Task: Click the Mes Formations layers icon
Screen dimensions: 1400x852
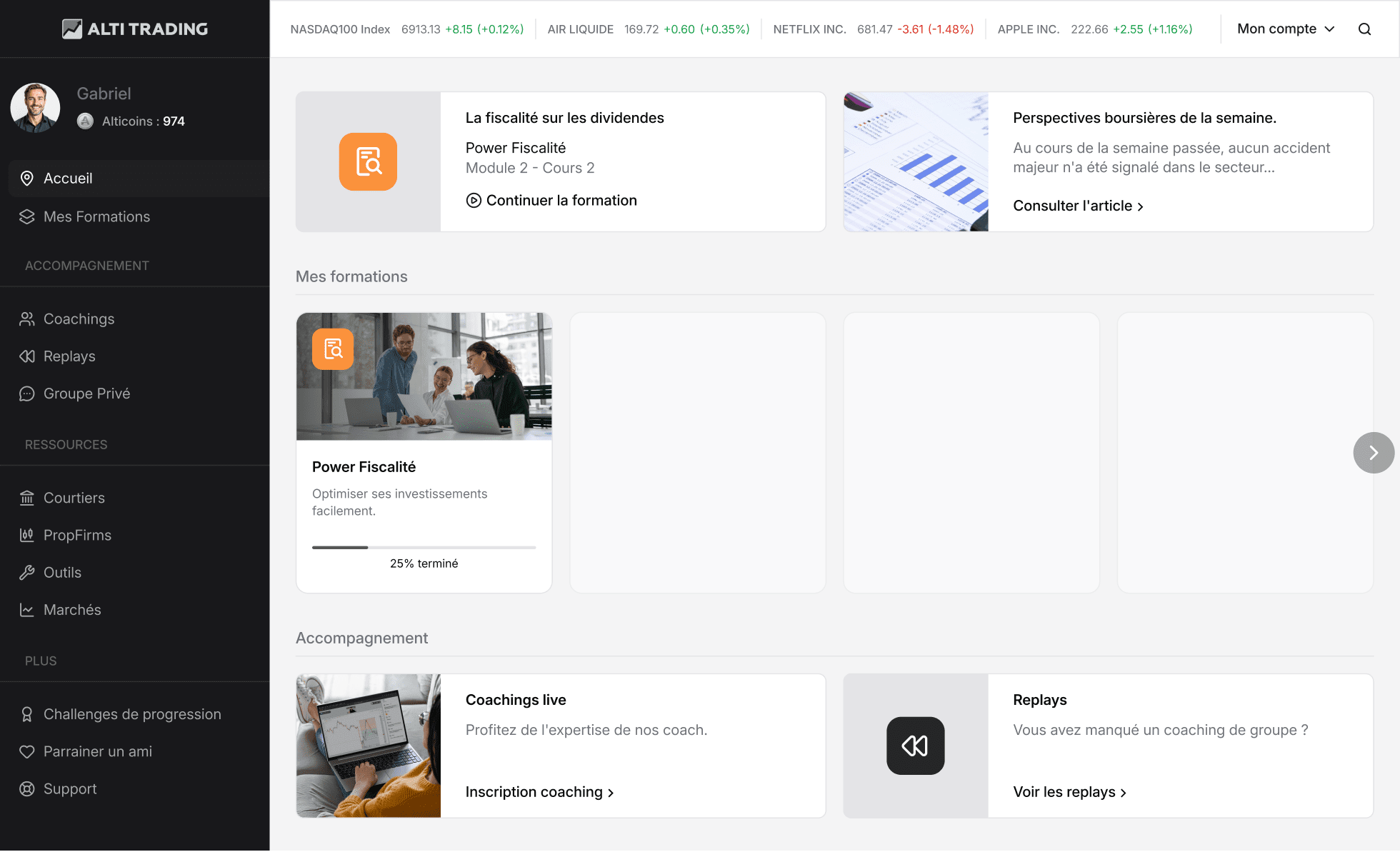Action: click(27, 217)
